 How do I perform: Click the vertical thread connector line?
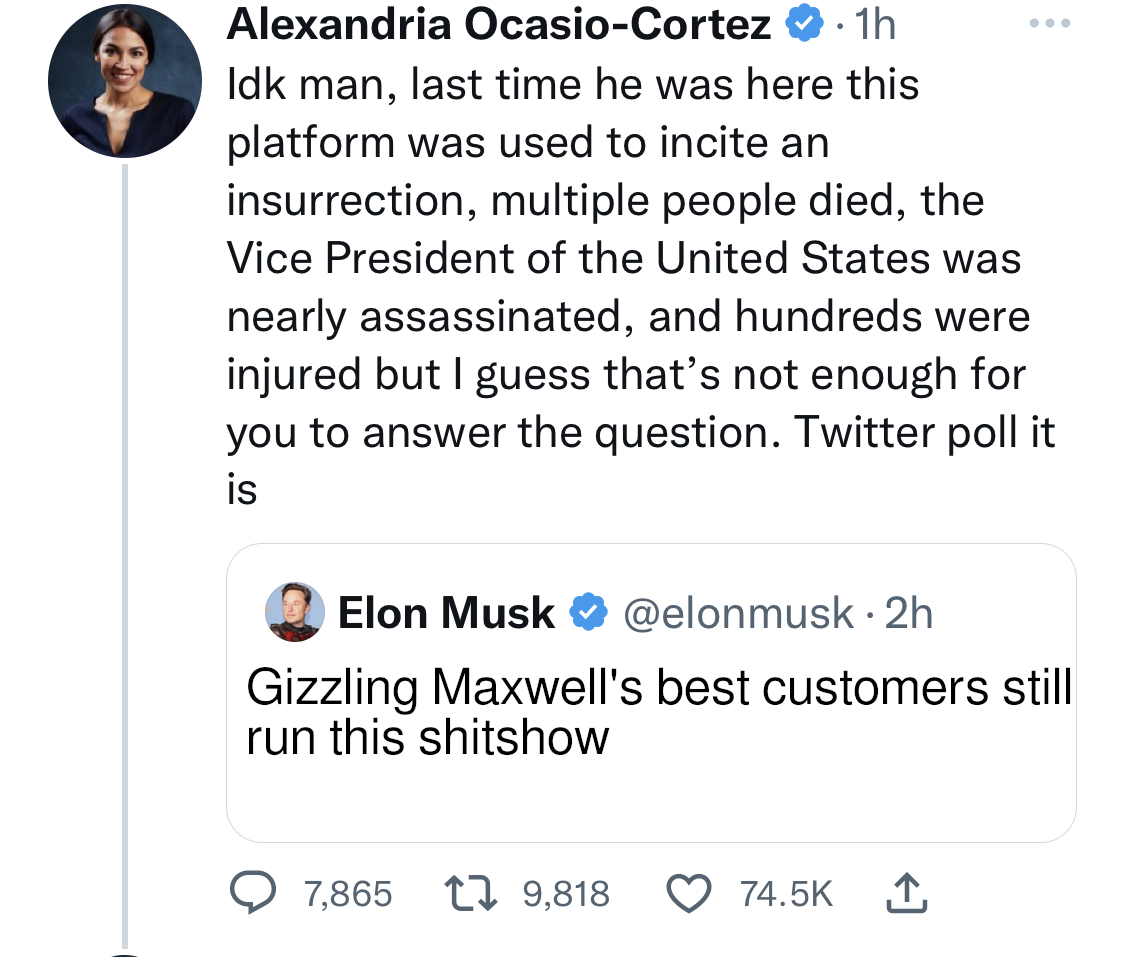[125, 556]
